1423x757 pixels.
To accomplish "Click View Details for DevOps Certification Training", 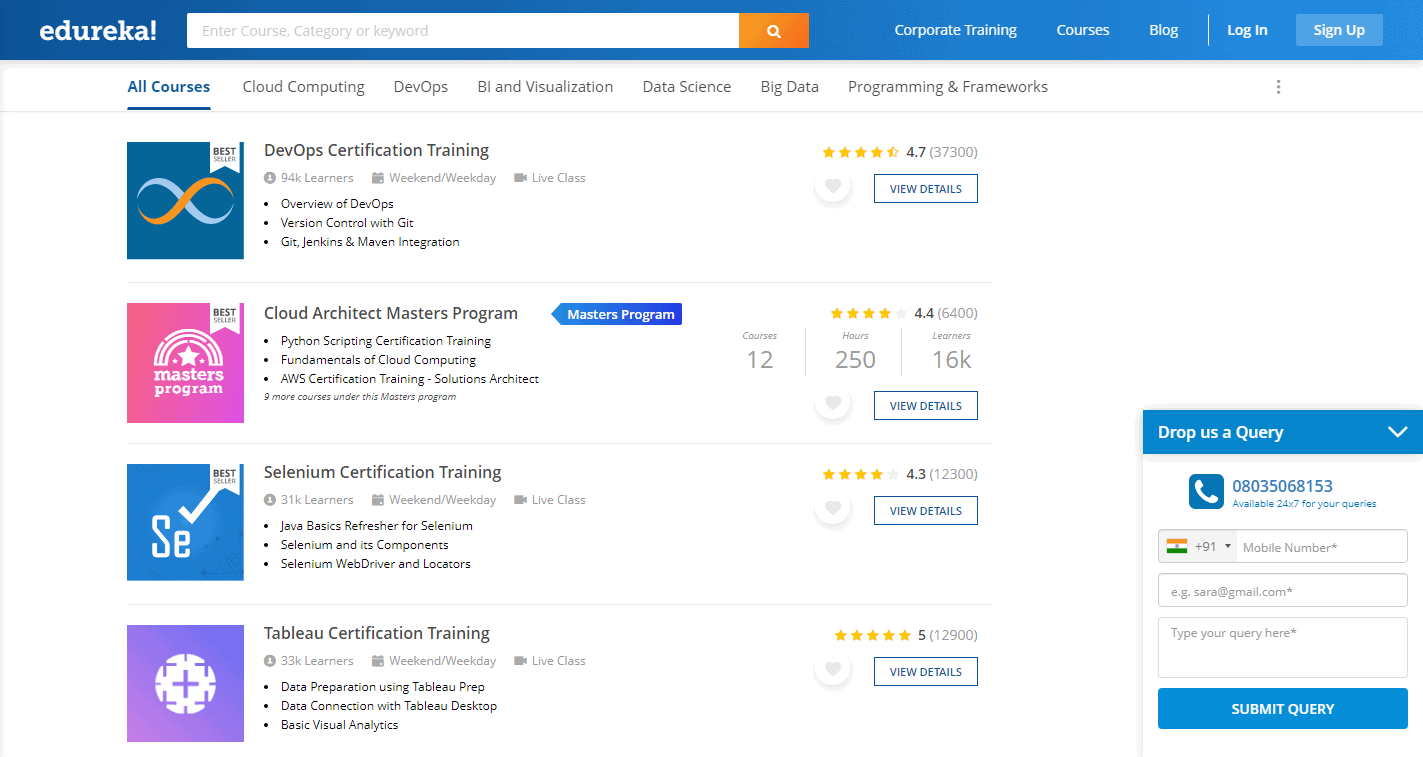I will (925, 189).
